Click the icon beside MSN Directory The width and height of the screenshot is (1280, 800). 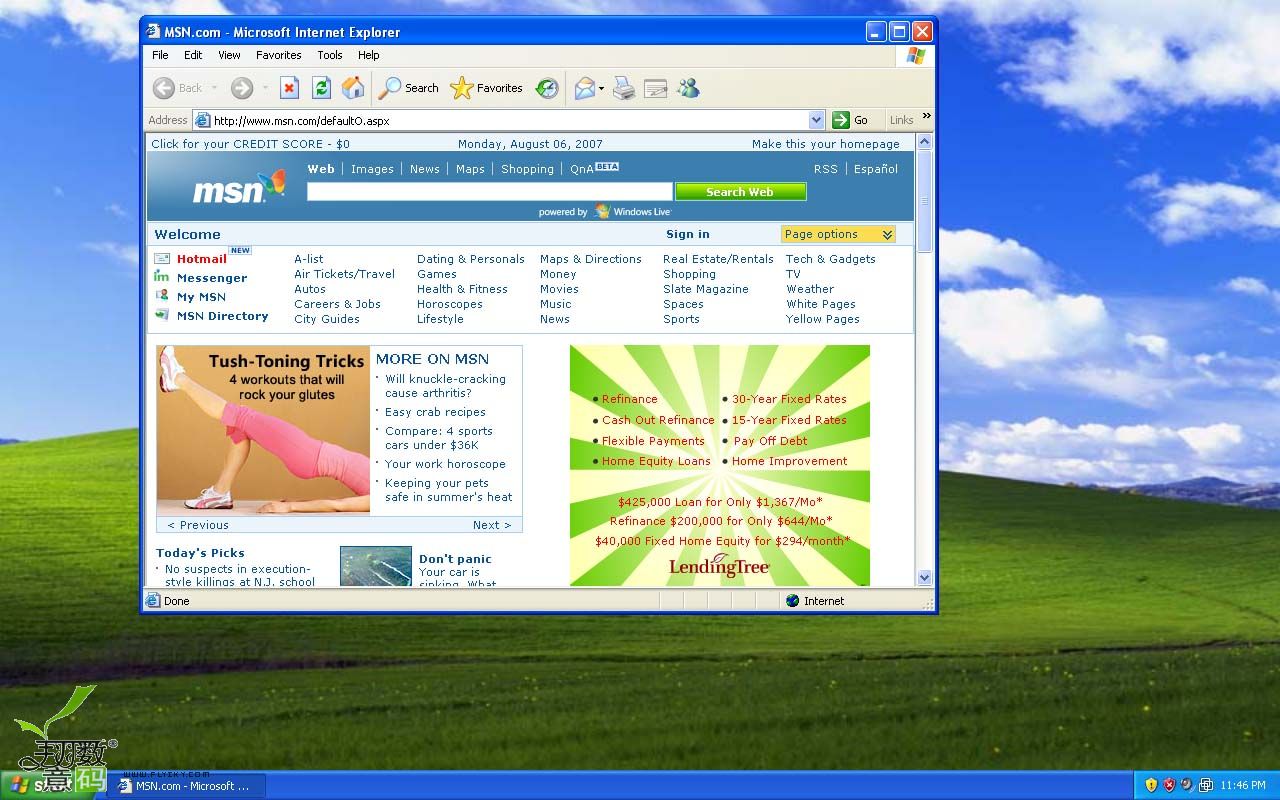tap(162, 315)
